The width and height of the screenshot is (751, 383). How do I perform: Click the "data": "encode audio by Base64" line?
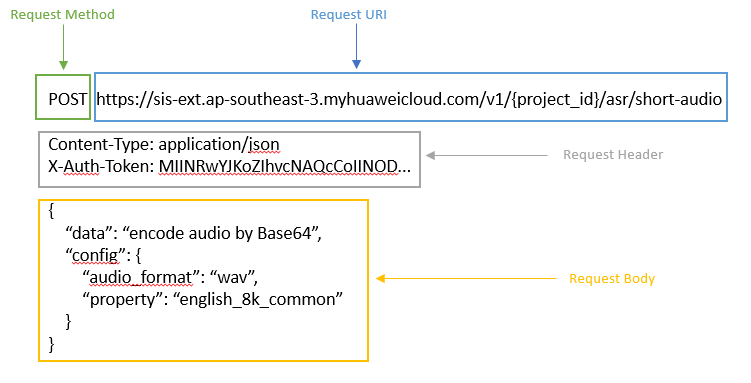(193, 233)
